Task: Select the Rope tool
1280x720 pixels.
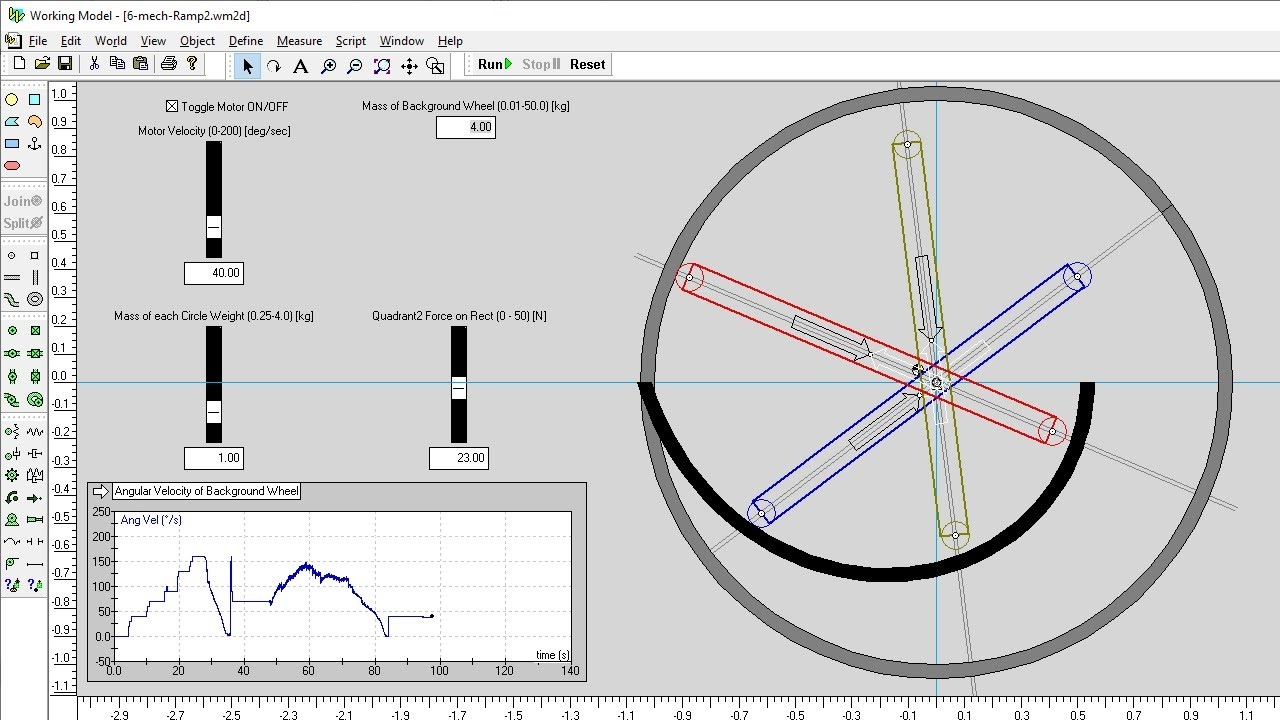Action: tap(12, 542)
